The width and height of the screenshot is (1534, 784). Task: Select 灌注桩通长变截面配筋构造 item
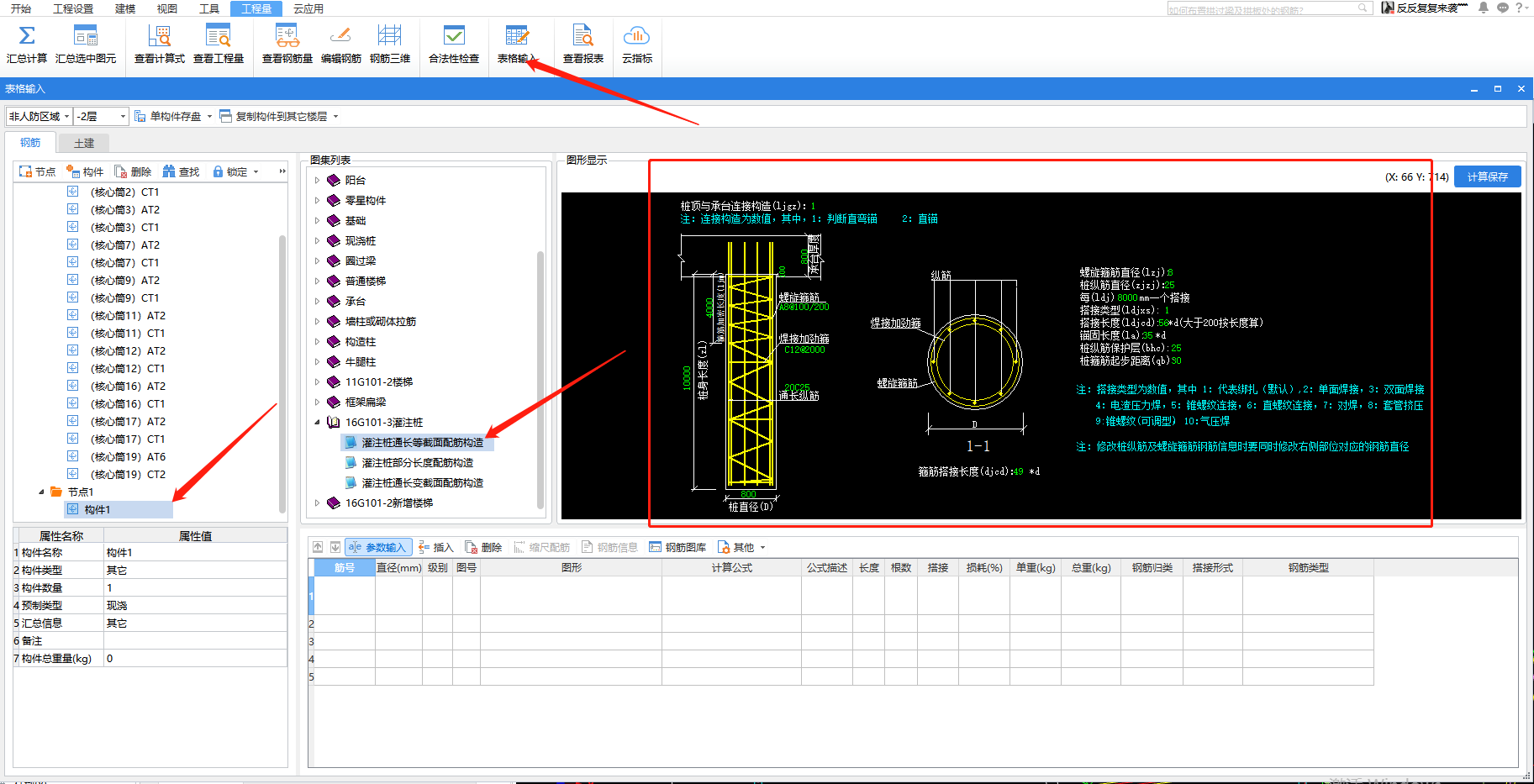[421, 482]
